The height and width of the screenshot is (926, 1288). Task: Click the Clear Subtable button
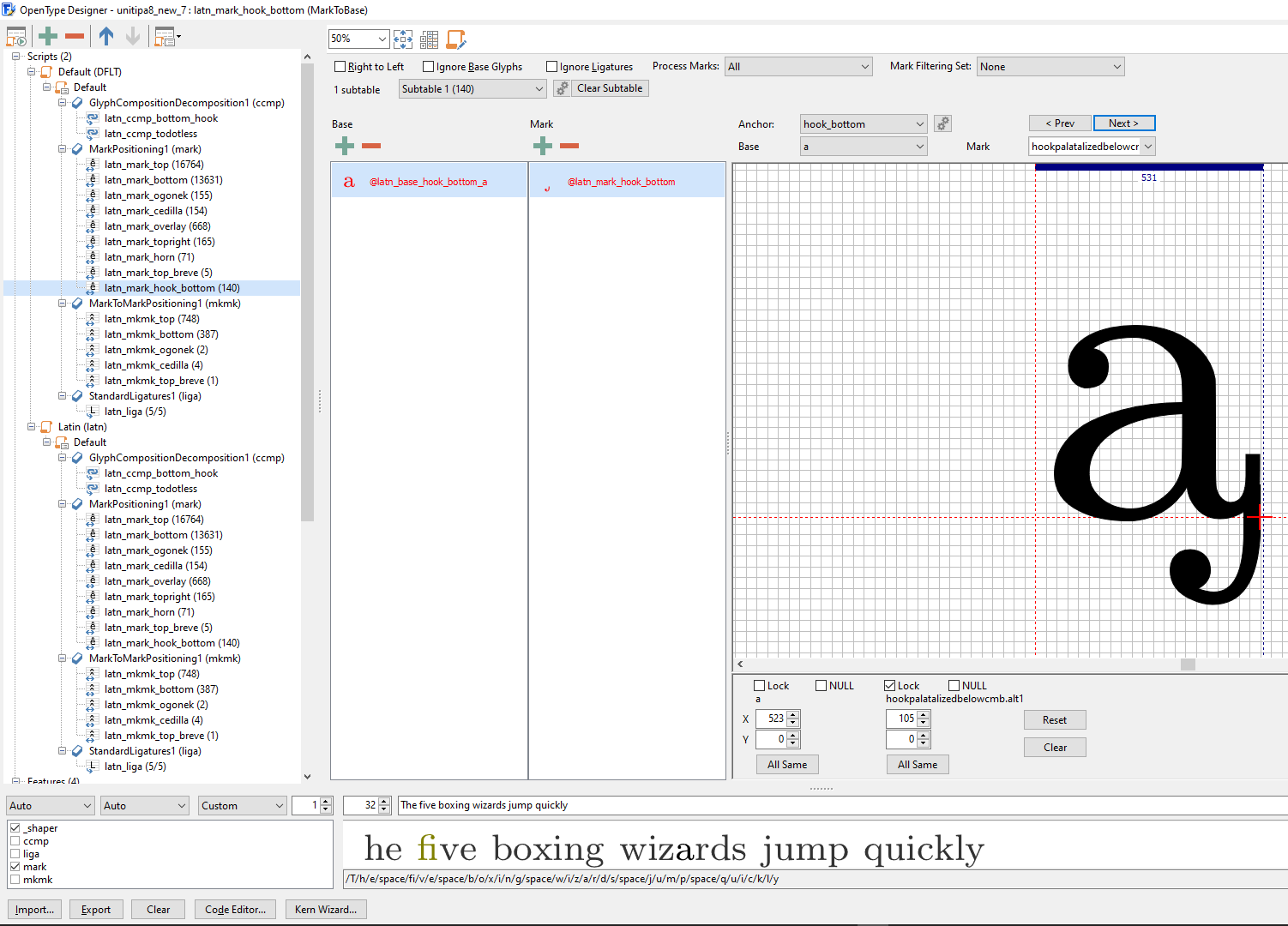click(x=610, y=88)
